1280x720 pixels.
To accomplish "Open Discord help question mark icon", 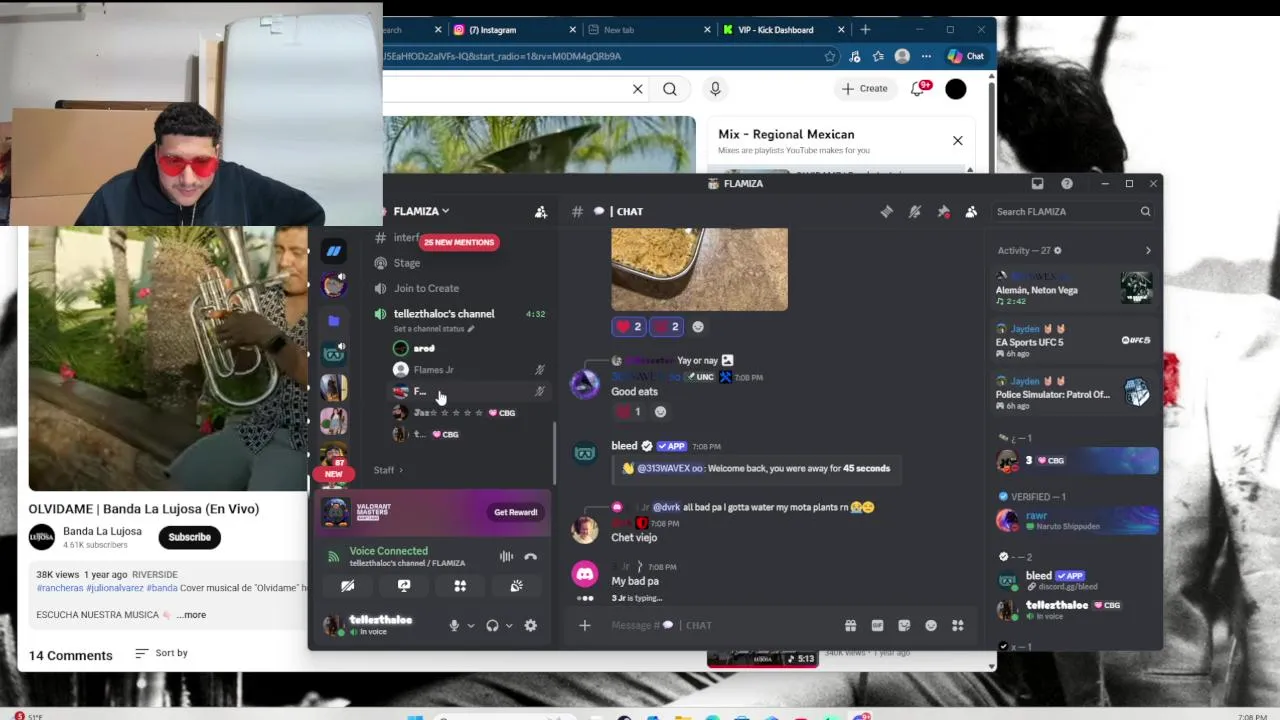I will [x=1067, y=184].
